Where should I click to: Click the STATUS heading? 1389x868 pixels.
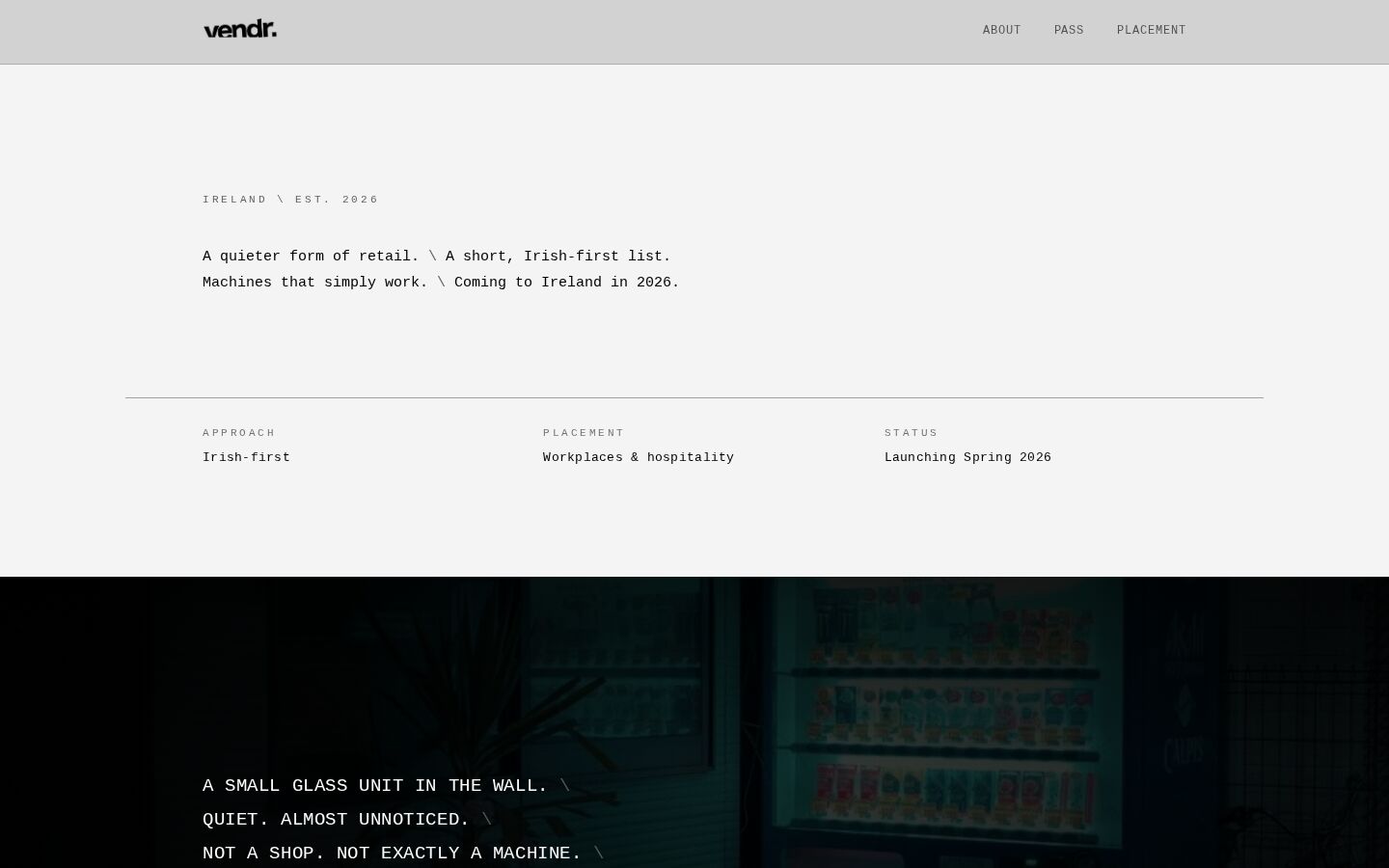(912, 433)
